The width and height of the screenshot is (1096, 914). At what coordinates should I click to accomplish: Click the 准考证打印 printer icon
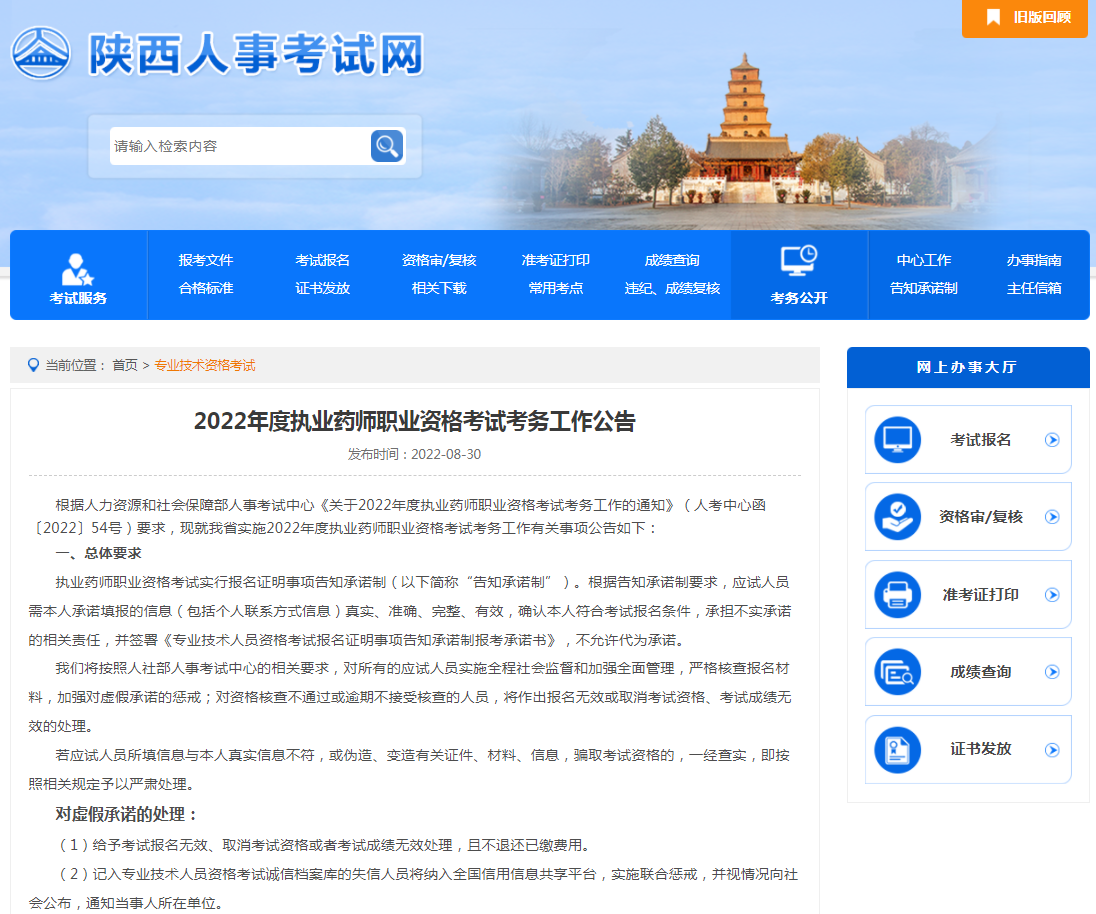click(897, 595)
